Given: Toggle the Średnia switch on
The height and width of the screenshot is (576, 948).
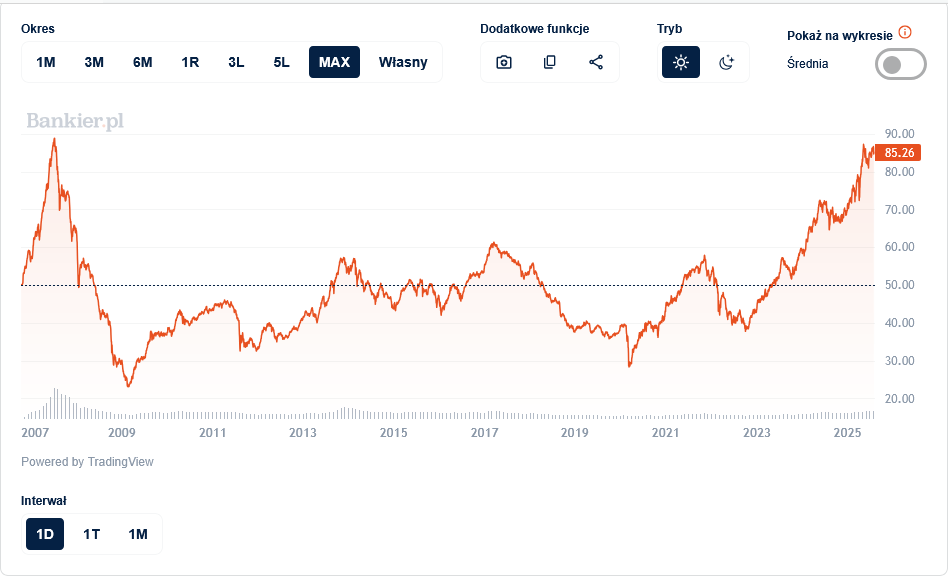Looking at the screenshot, I should tap(900, 64).
